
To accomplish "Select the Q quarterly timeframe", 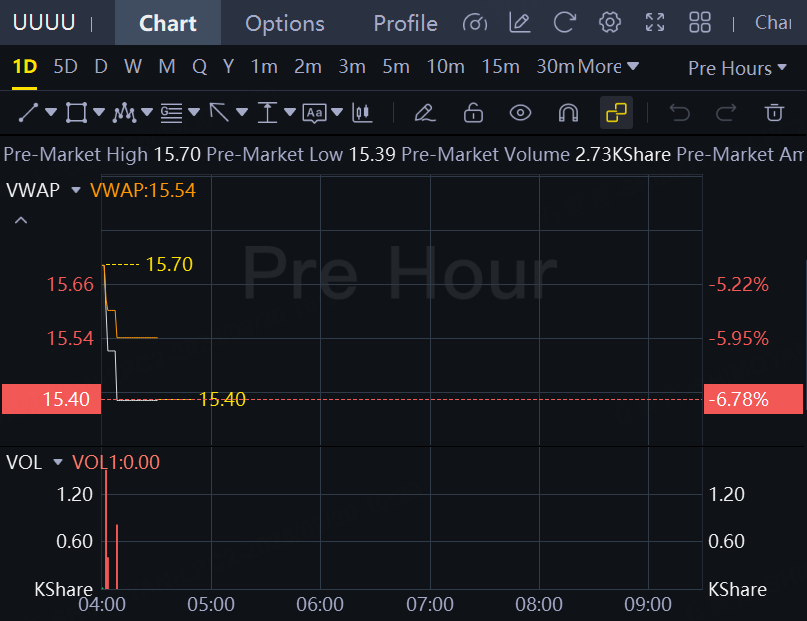I will pos(199,67).
